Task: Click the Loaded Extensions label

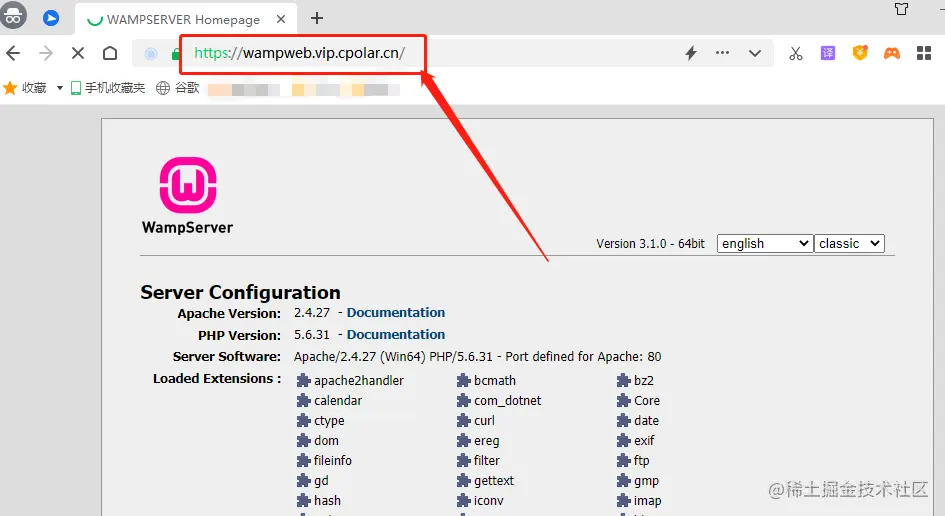Action: 217,379
